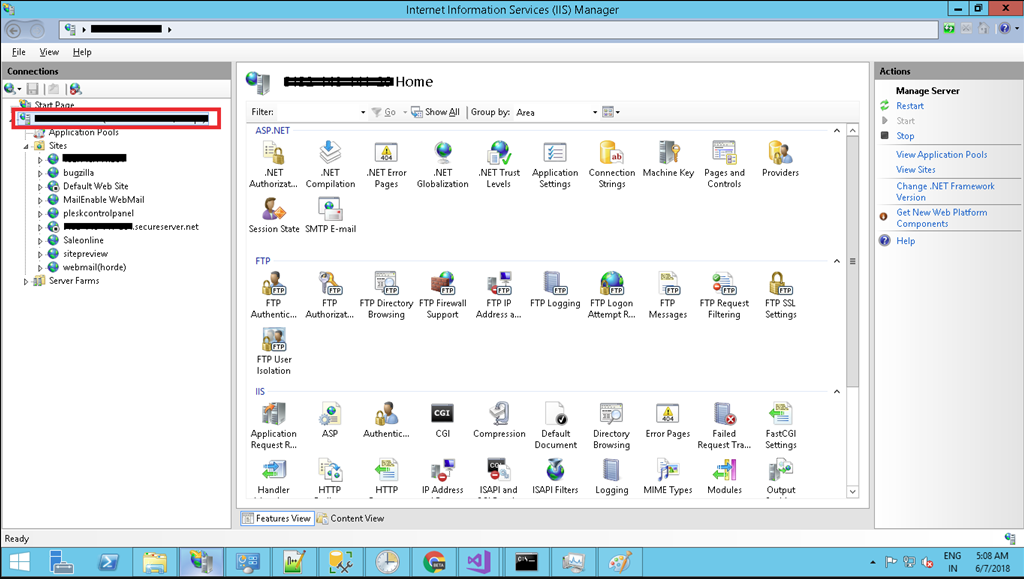
Task: Collapse the FTP group section
Action: 837,261
